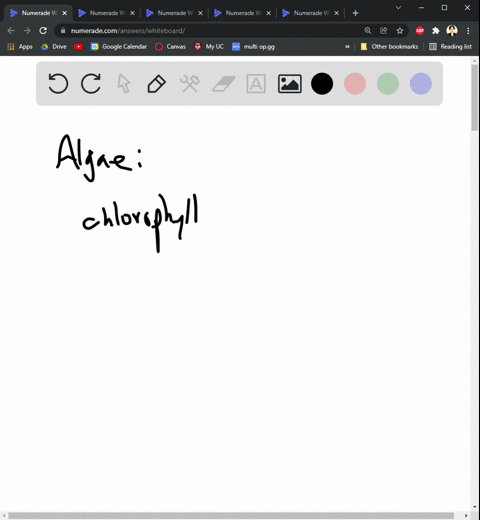Click the vertical scrollbar thumb
Screen dimensions: 480x520
click(475, 97)
